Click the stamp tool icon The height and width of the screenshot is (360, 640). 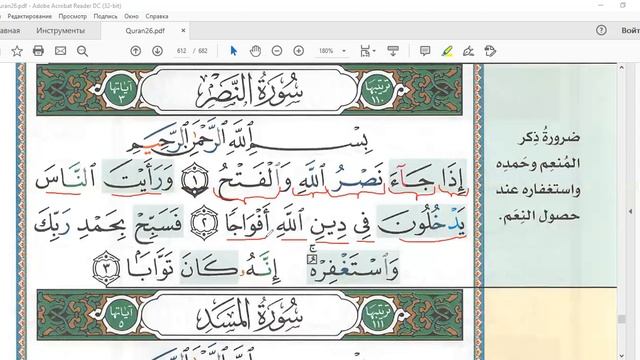tap(490, 51)
